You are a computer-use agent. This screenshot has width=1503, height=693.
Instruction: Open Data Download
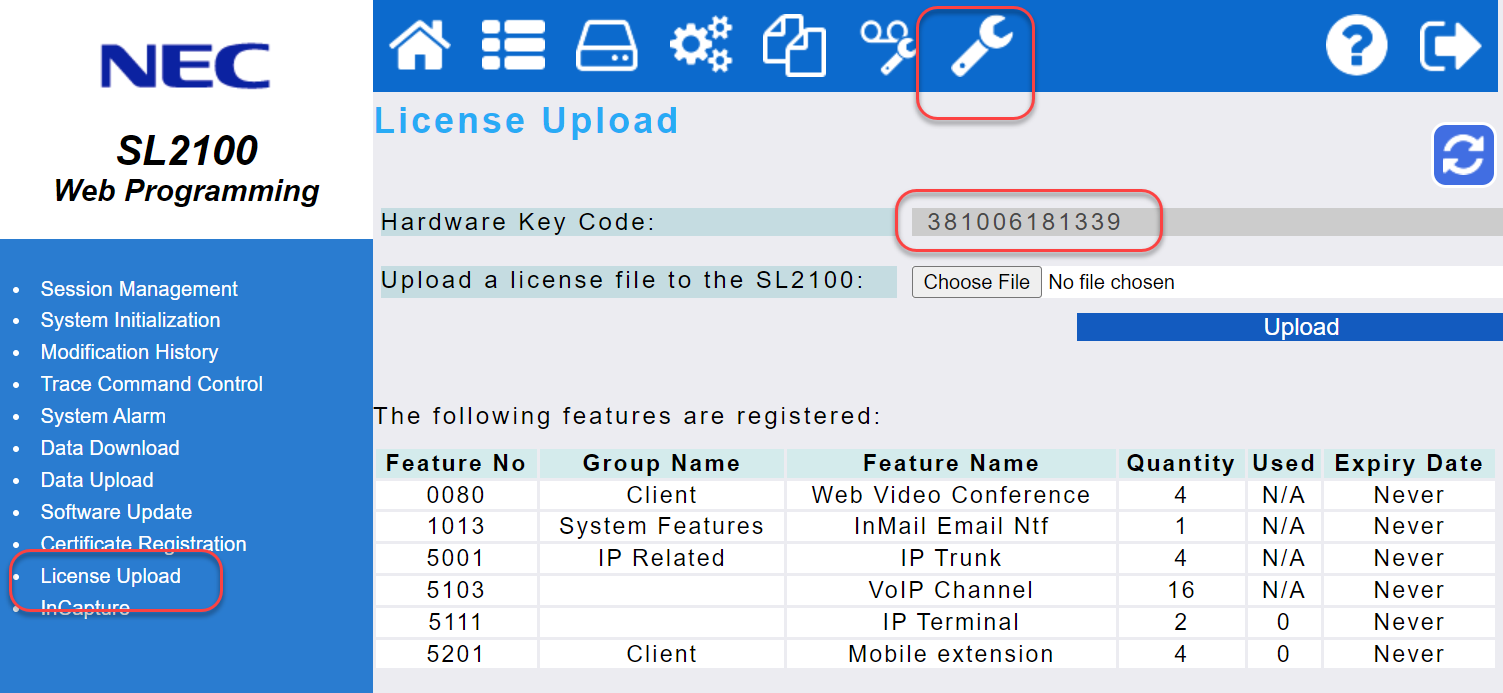(x=110, y=448)
